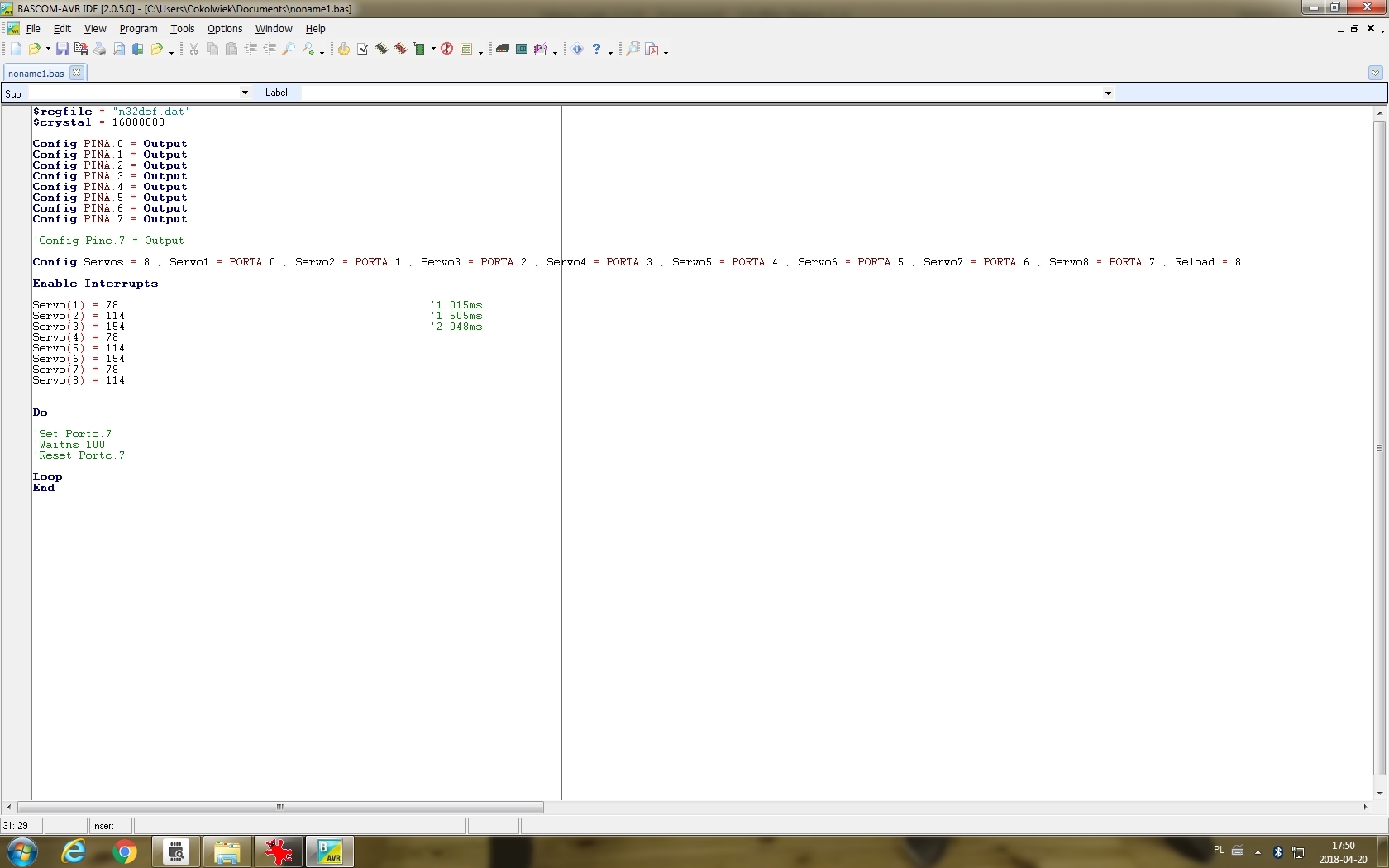Open the Options menu
1389x868 pixels.
[225, 29]
